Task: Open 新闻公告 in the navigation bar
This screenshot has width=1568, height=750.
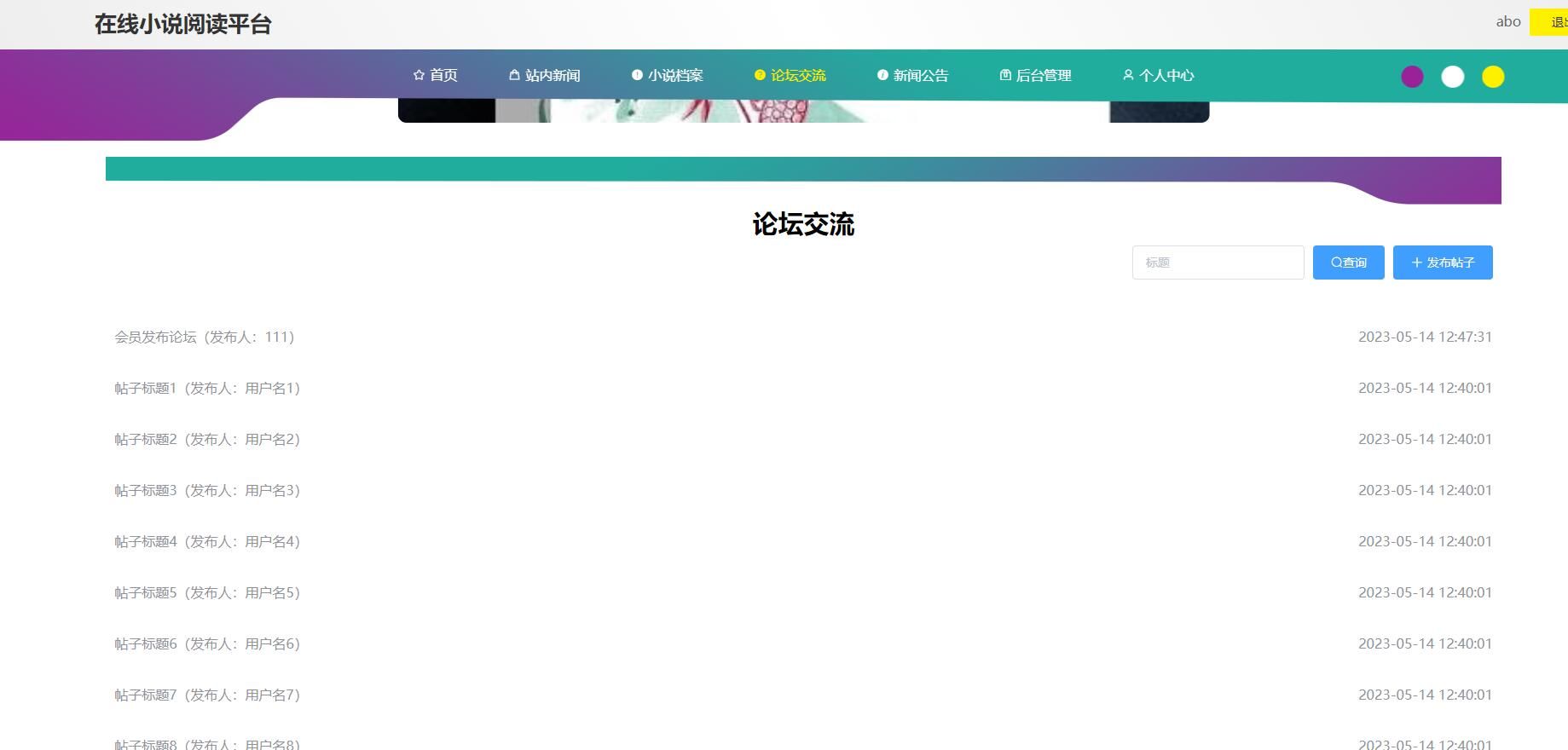Action: click(913, 75)
